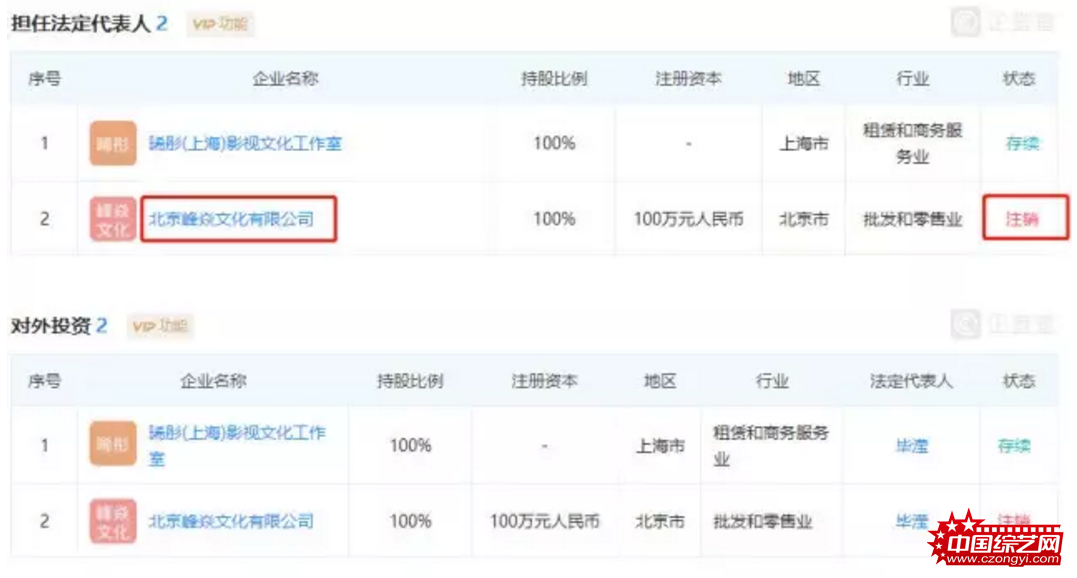Click the pink 峰焱文化 logo in 担任法定代表人 table
The image size is (1077, 578).
click(x=113, y=219)
